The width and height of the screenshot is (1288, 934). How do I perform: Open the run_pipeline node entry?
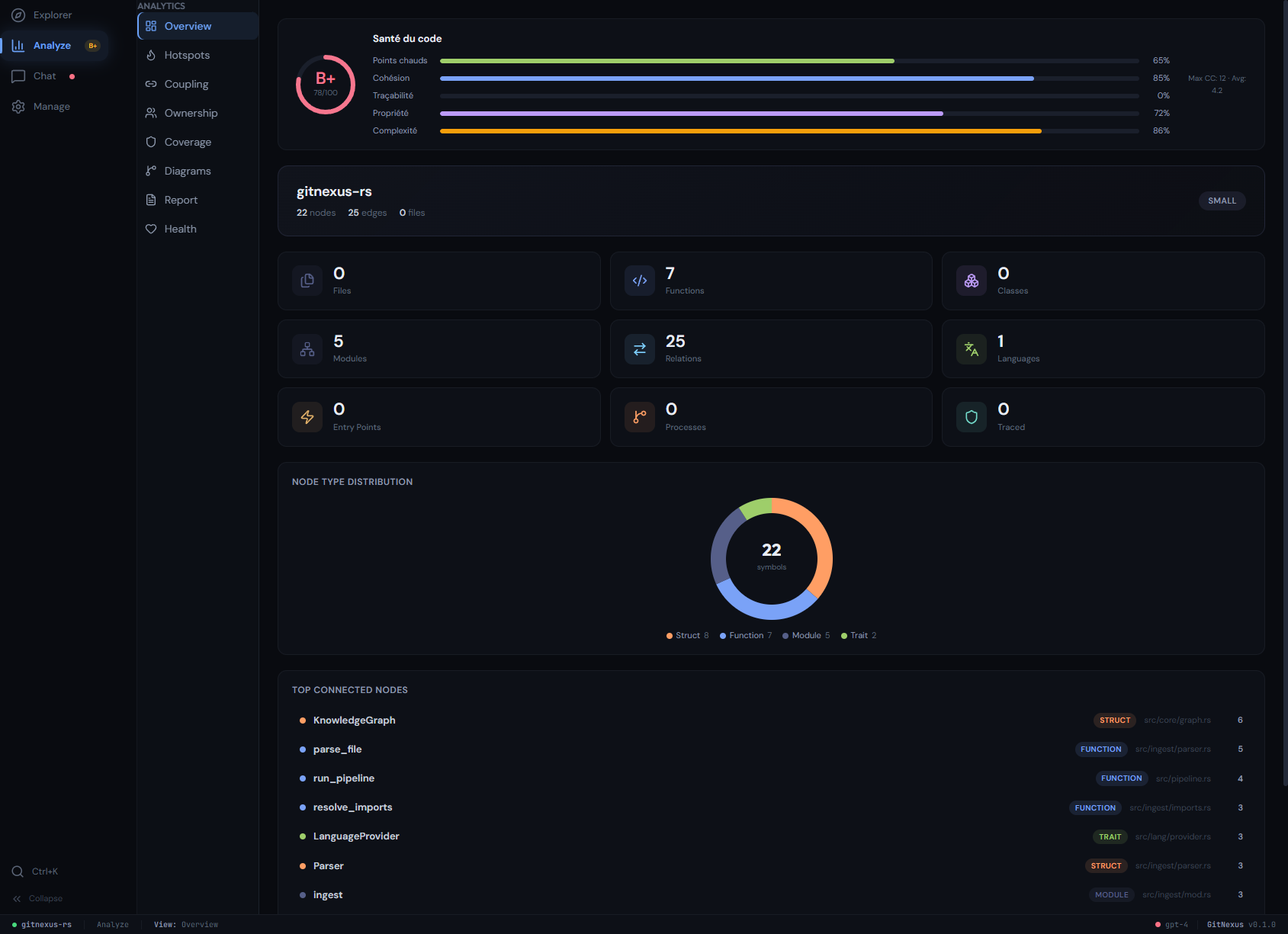[771, 778]
